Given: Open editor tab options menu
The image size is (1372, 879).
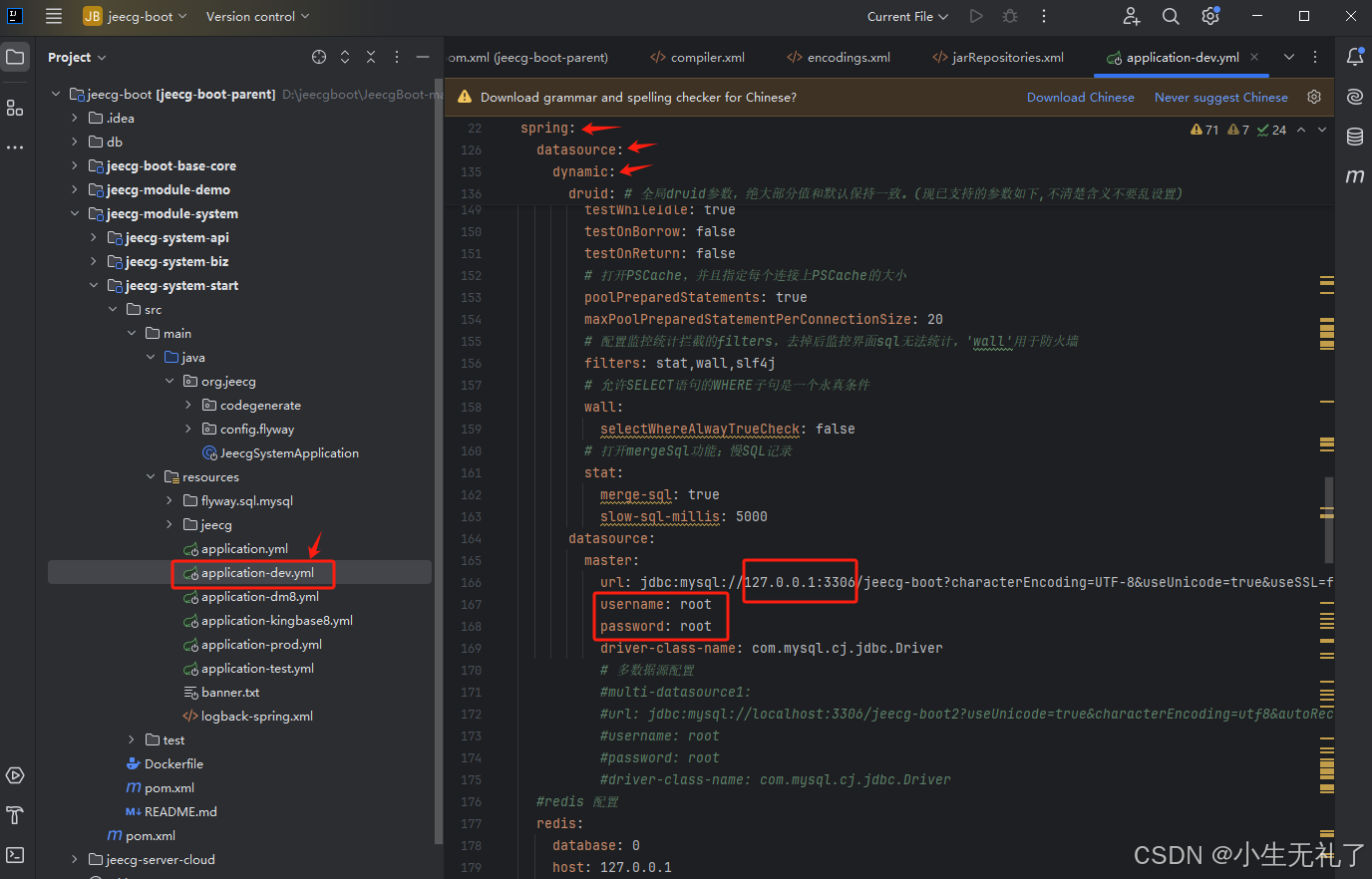Looking at the screenshot, I should tap(1315, 57).
